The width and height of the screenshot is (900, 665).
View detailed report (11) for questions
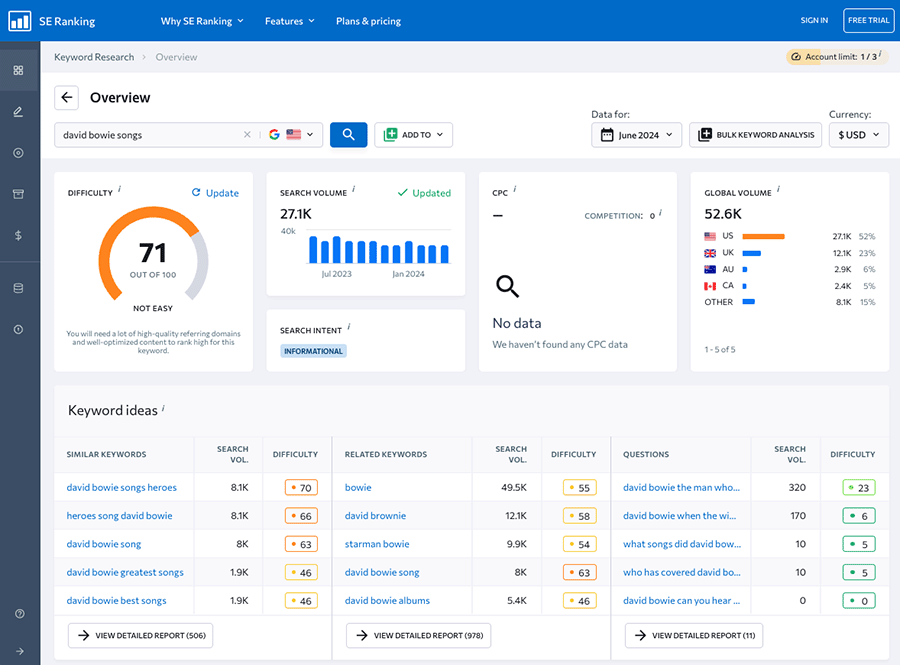coord(694,635)
